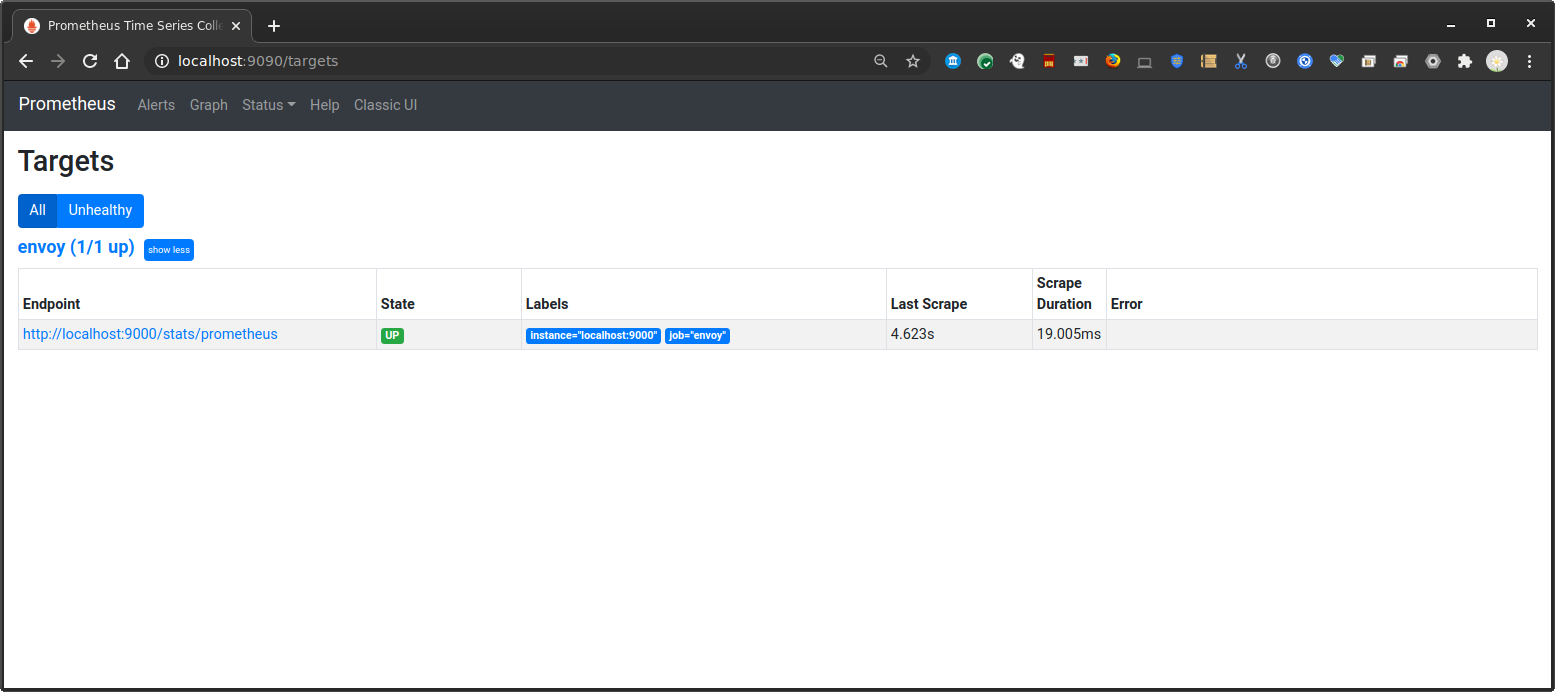Open the laptop extension icon
Image resolution: width=1555 pixels, height=692 pixels.
[1145, 61]
